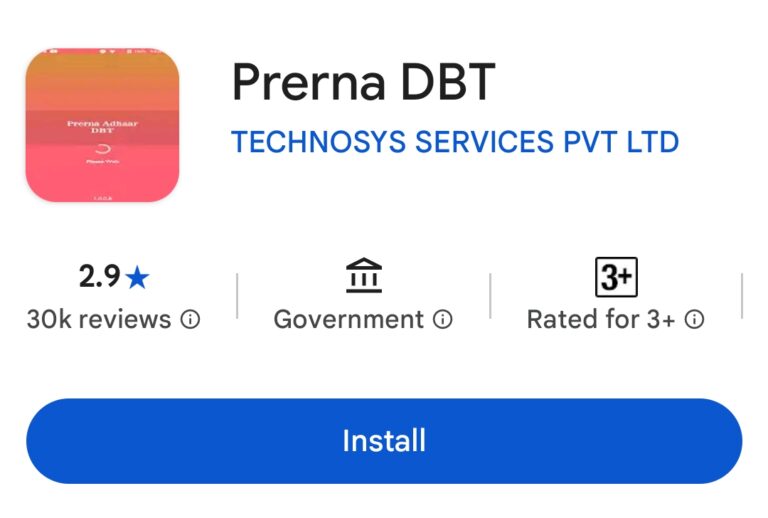Click the Government category label

(349, 319)
